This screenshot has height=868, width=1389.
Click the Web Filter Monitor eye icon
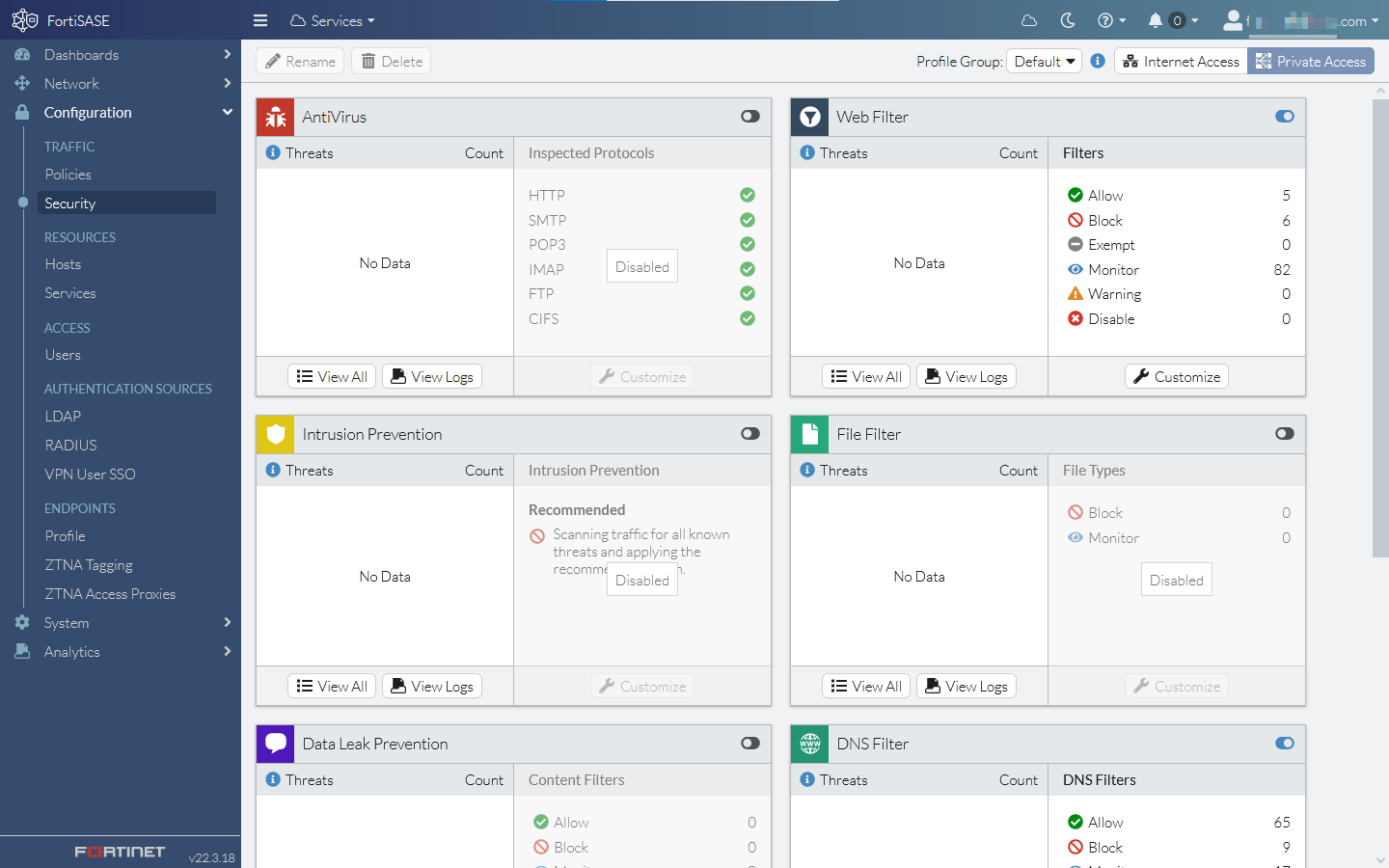(x=1076, y=269)
